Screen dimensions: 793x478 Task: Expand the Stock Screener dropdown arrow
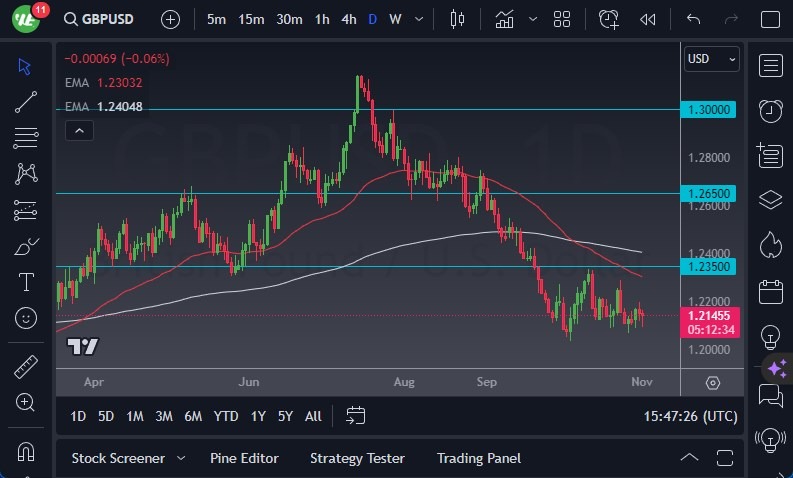coord(181,458)
